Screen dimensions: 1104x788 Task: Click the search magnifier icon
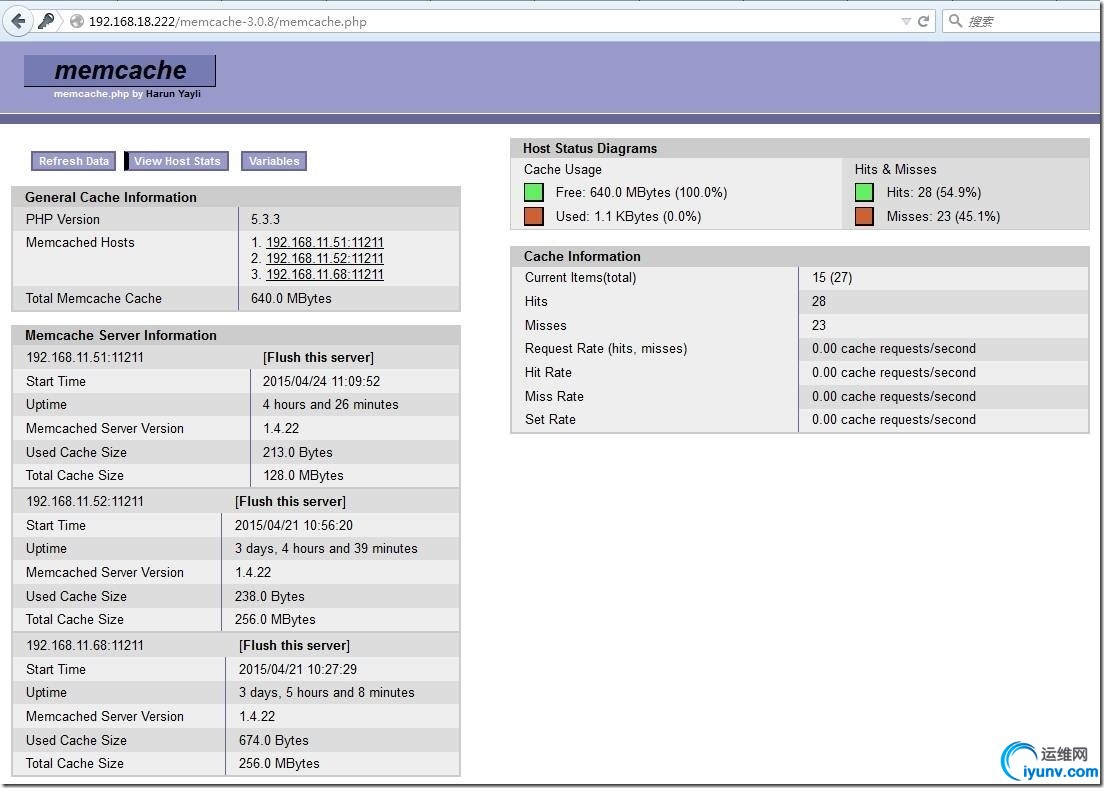point(955,21)
